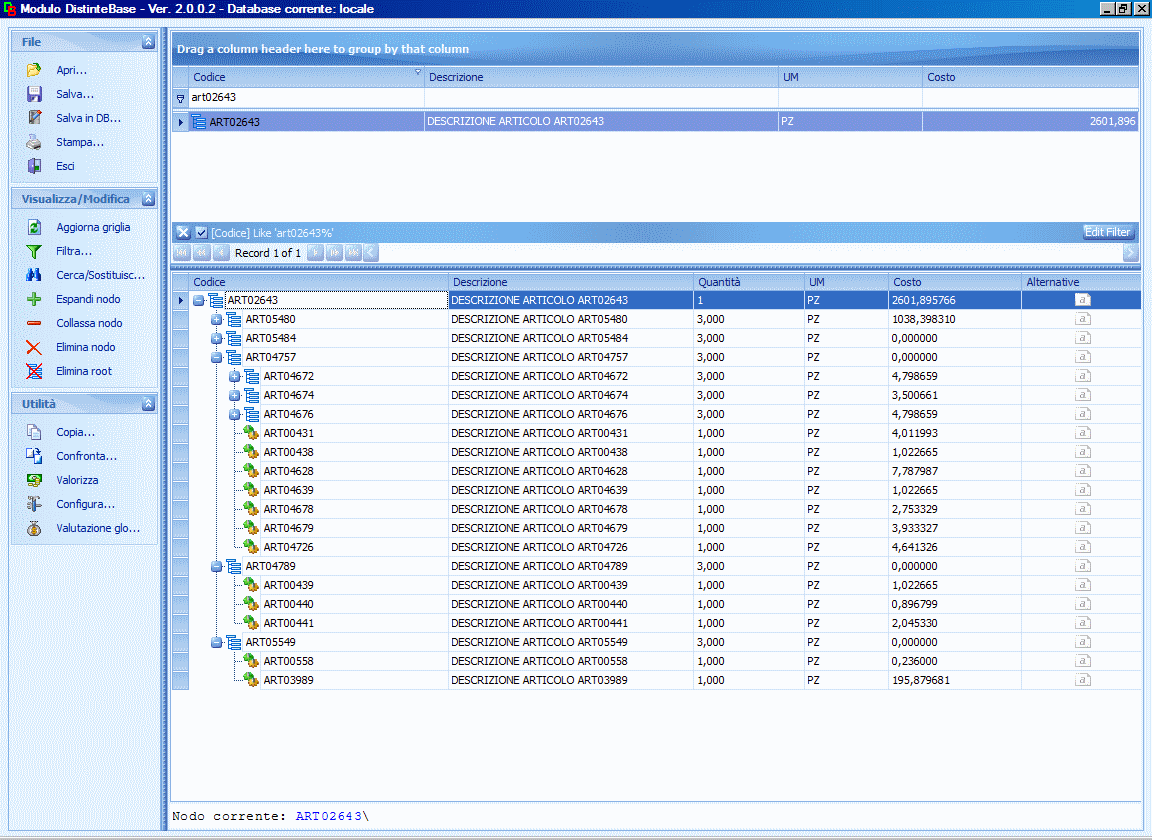Collapse the Visualizza/Modifica panel section
The image size is (1152, 840).
[x=148, y=198]
